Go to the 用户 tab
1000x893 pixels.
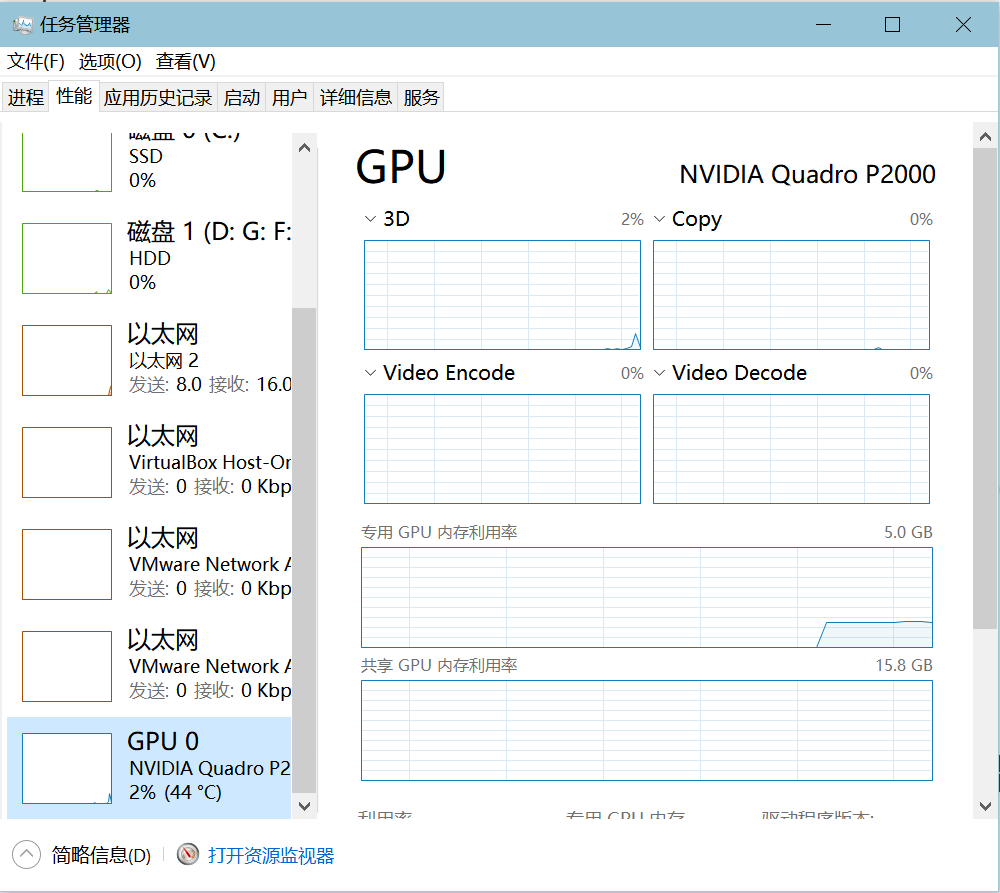coord(290,98)
